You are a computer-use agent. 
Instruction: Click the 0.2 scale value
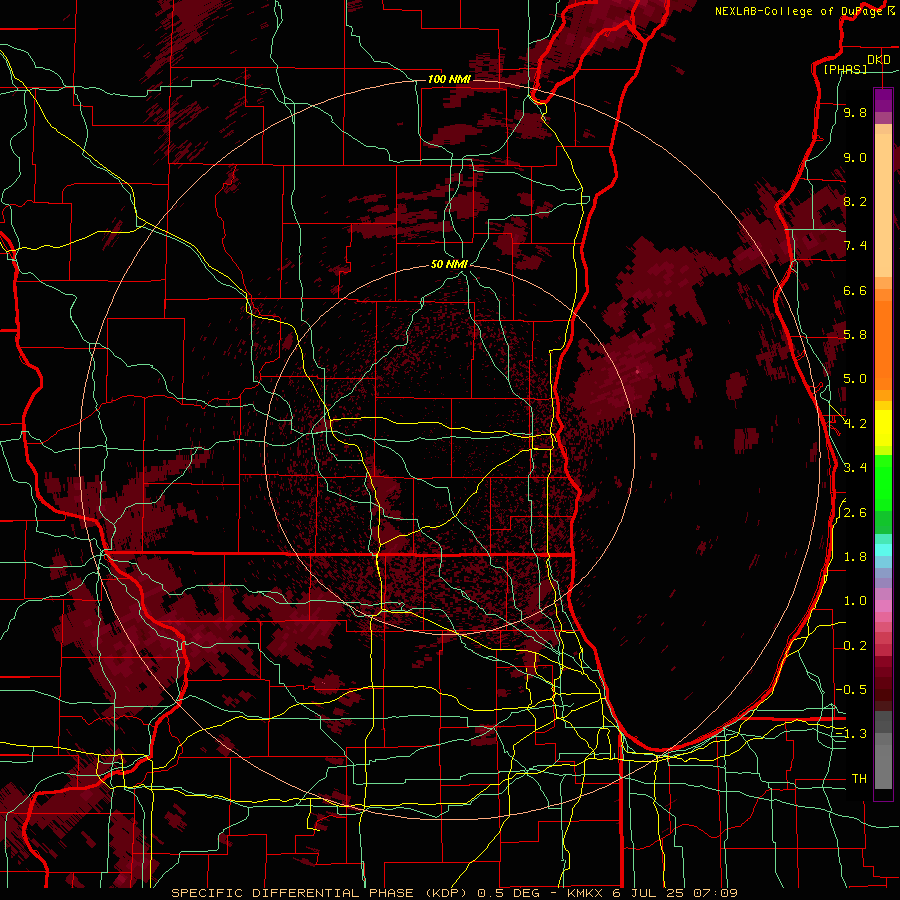[x=855, y=646]
